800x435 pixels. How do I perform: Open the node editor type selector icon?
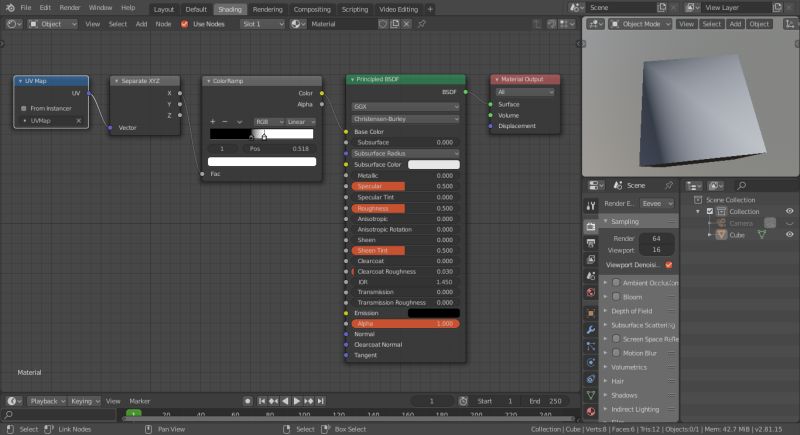[x=13, y=24]
